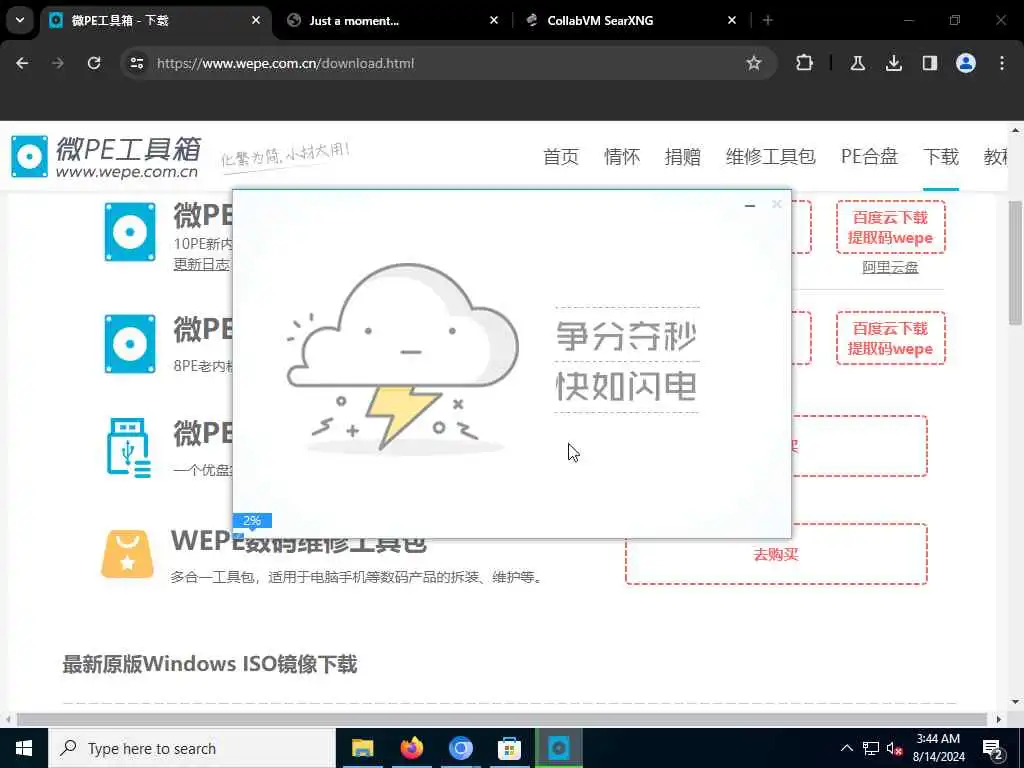Switch to the CollabVM SearXNG tab
The height and width of the screenshot is (768, 1024).
(x=632, y=21)
